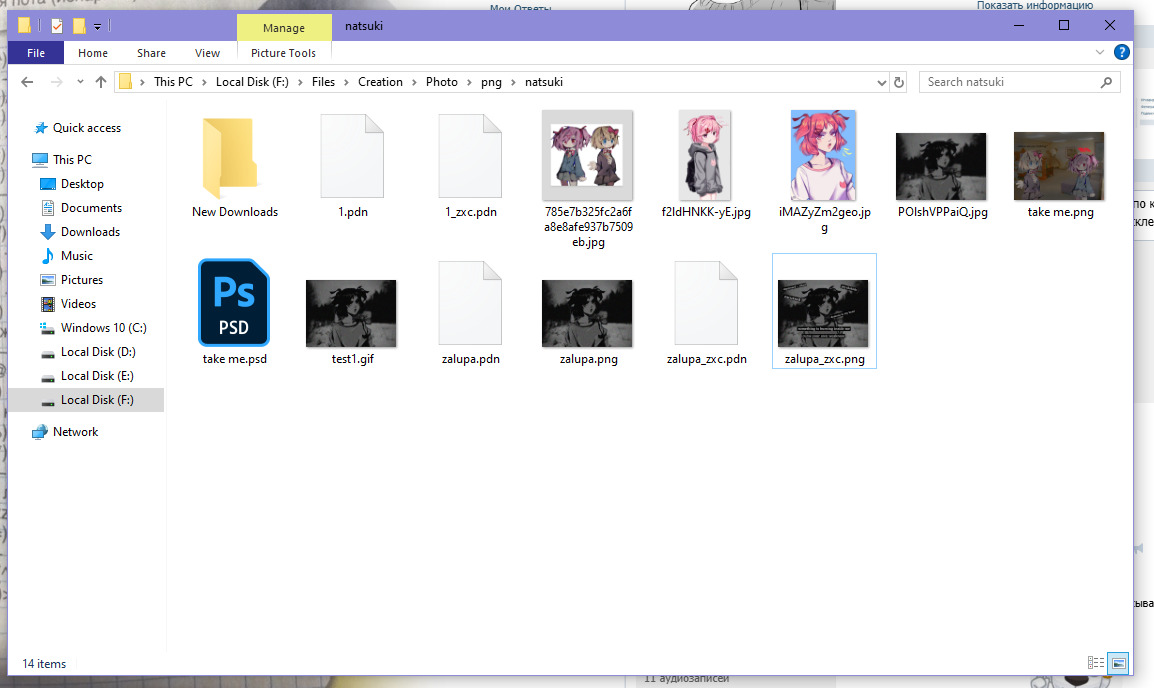Open chevron after Photo in path
The height and width of the screenshot is (688, 1154).
[x=469, y=82]
